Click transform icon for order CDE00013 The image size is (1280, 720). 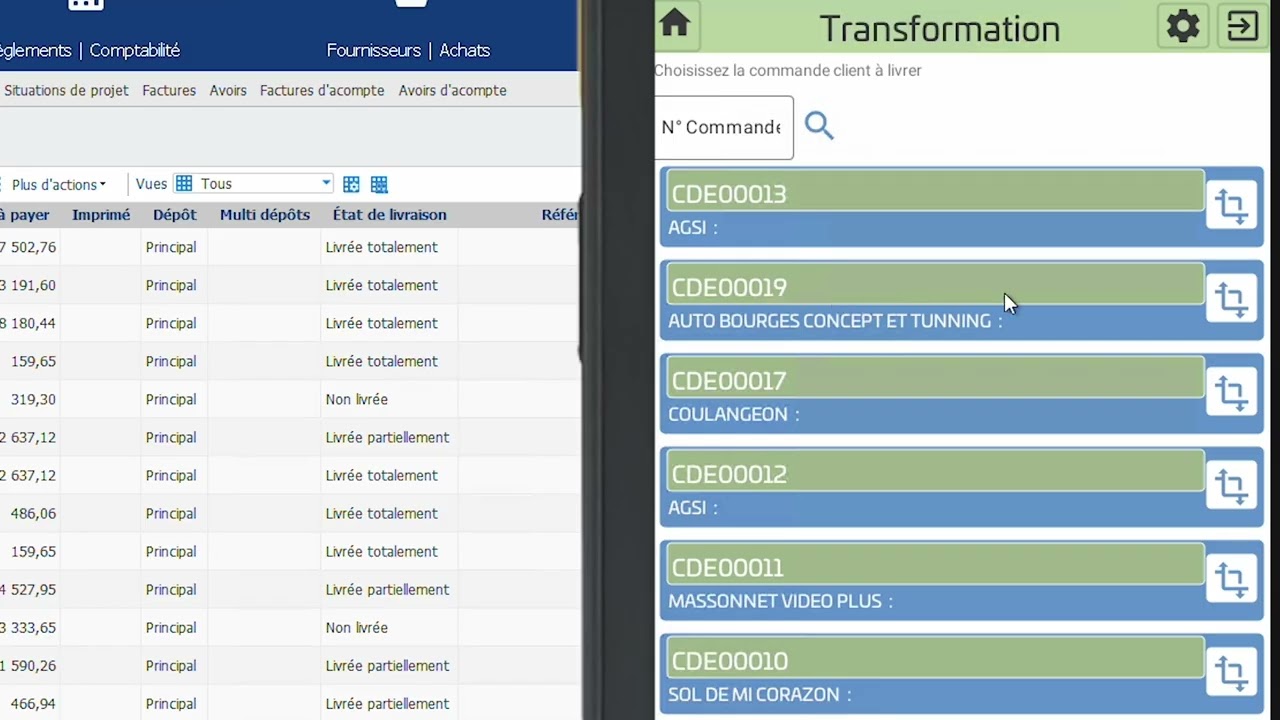click(1231, 205)
